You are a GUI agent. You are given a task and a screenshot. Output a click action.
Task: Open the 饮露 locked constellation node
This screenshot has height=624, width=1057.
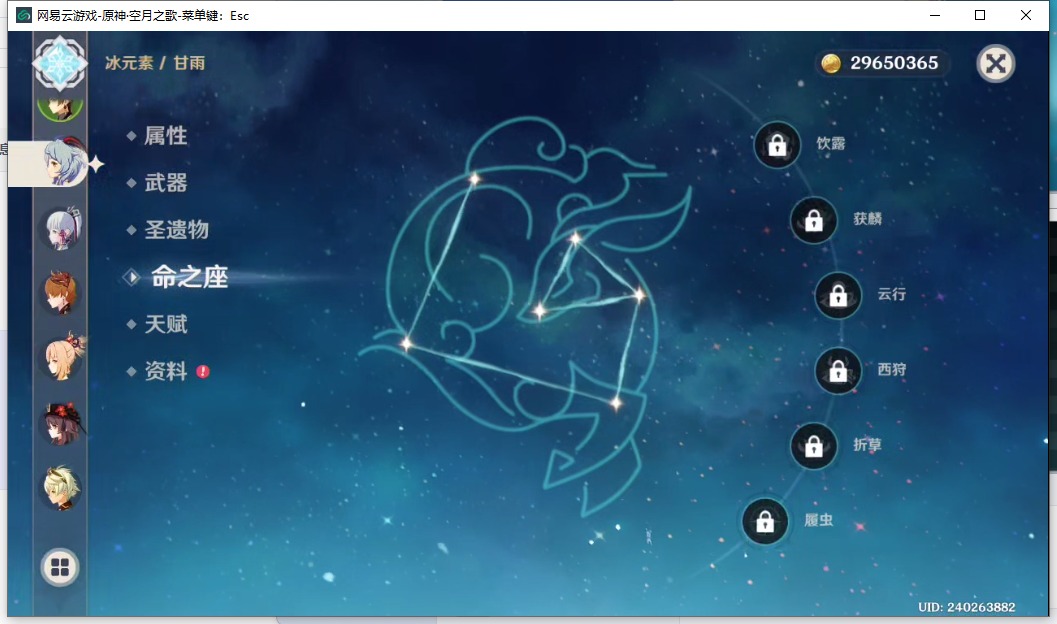coord(777,145)
